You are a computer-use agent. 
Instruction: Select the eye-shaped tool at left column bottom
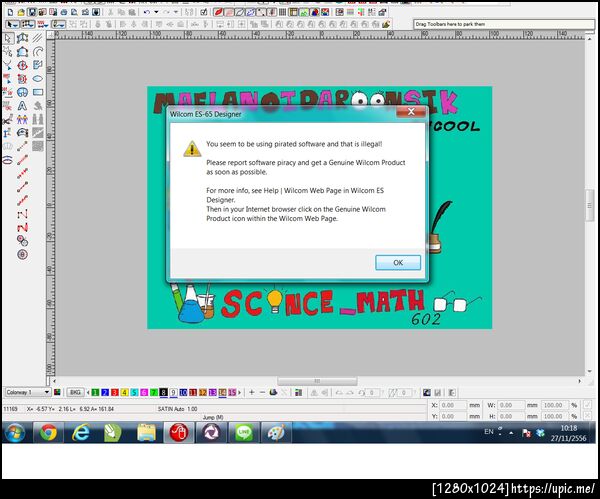(8, 160)
